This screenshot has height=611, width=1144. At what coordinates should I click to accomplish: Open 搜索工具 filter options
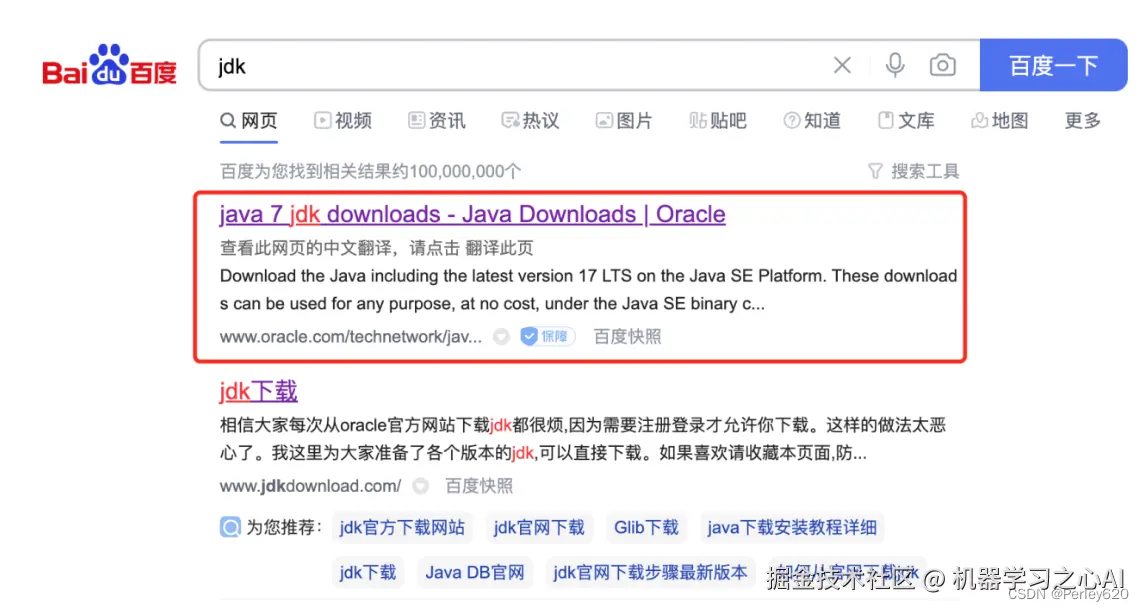click(913, 172)
